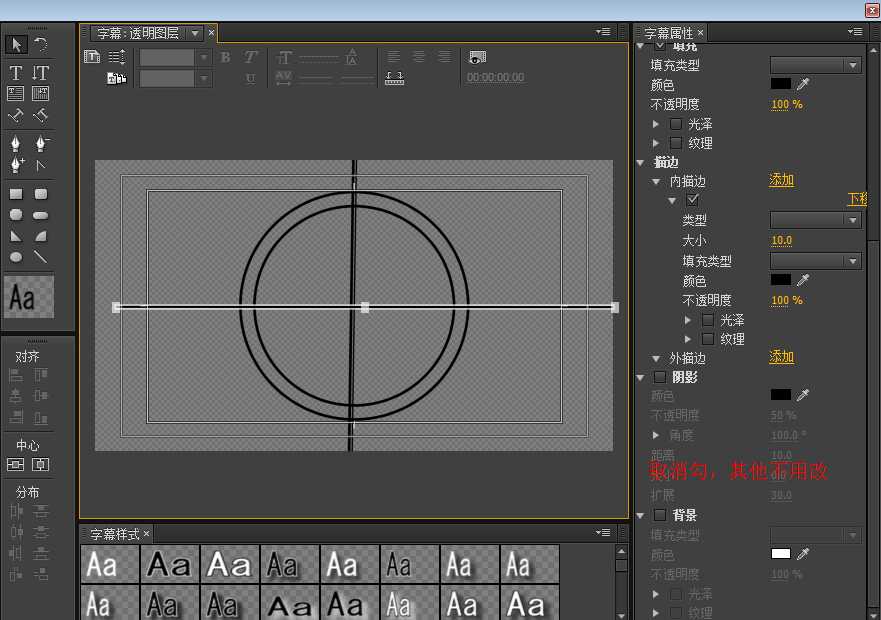
Task: Click the inner stroke 颜色 swatch
Action: [780, 279]
